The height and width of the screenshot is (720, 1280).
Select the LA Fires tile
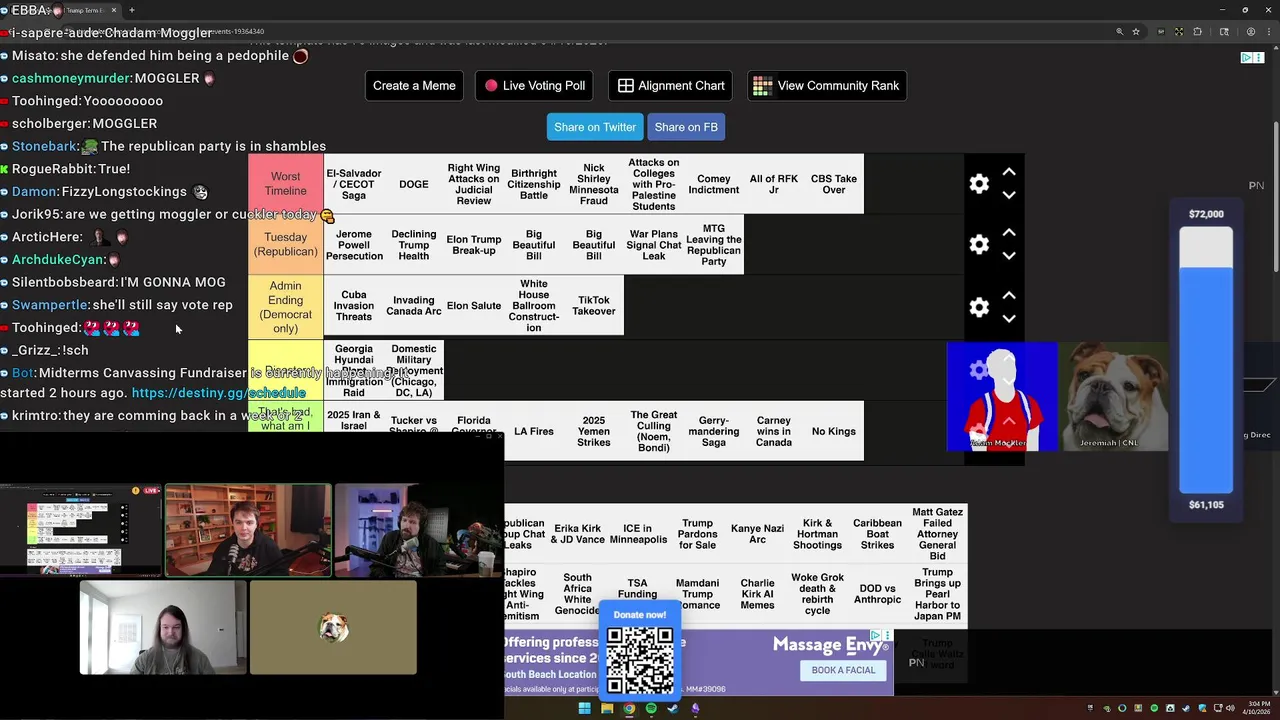coord(534,431)
